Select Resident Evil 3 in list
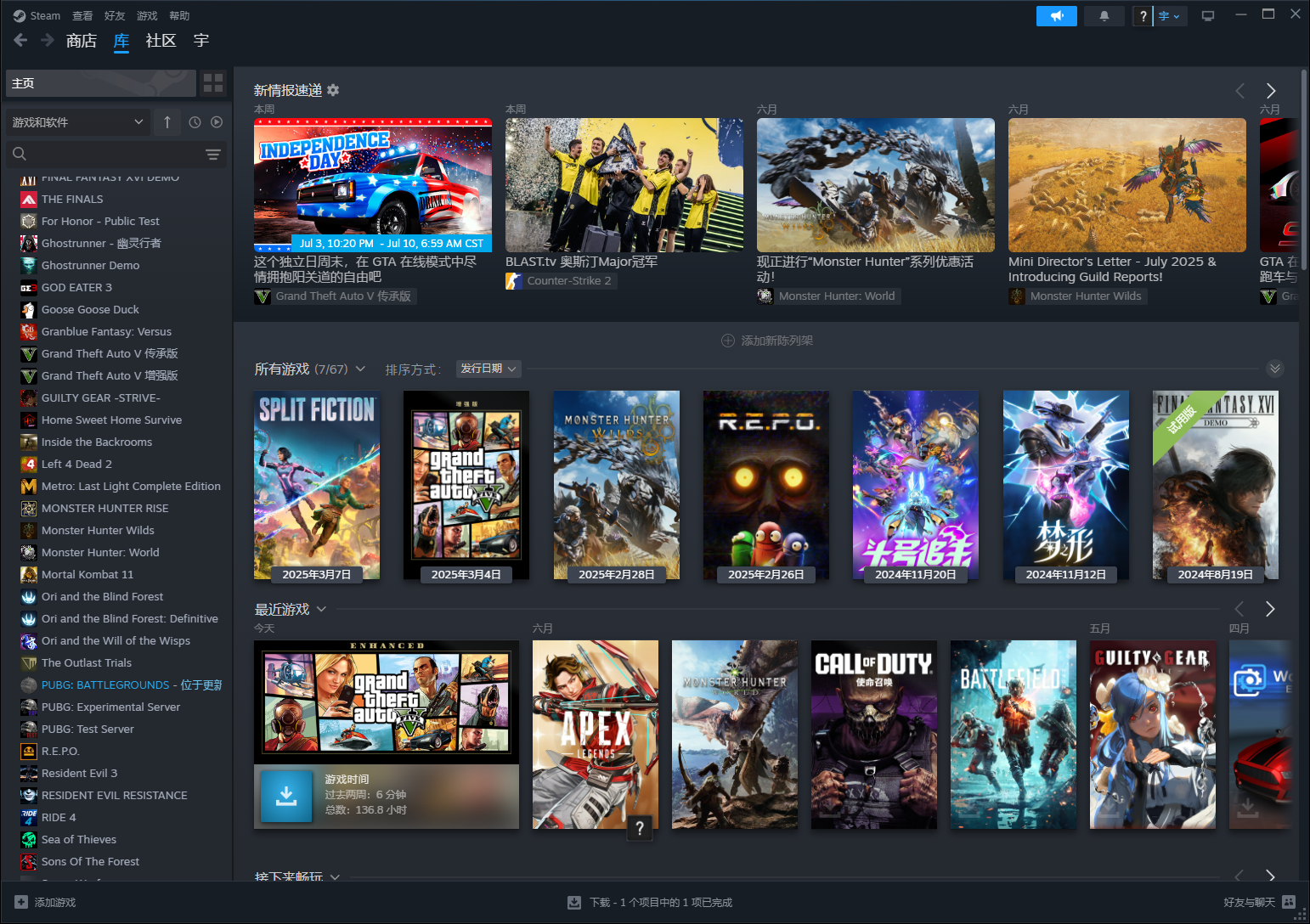1310x924 pixels. pos(122,774)
